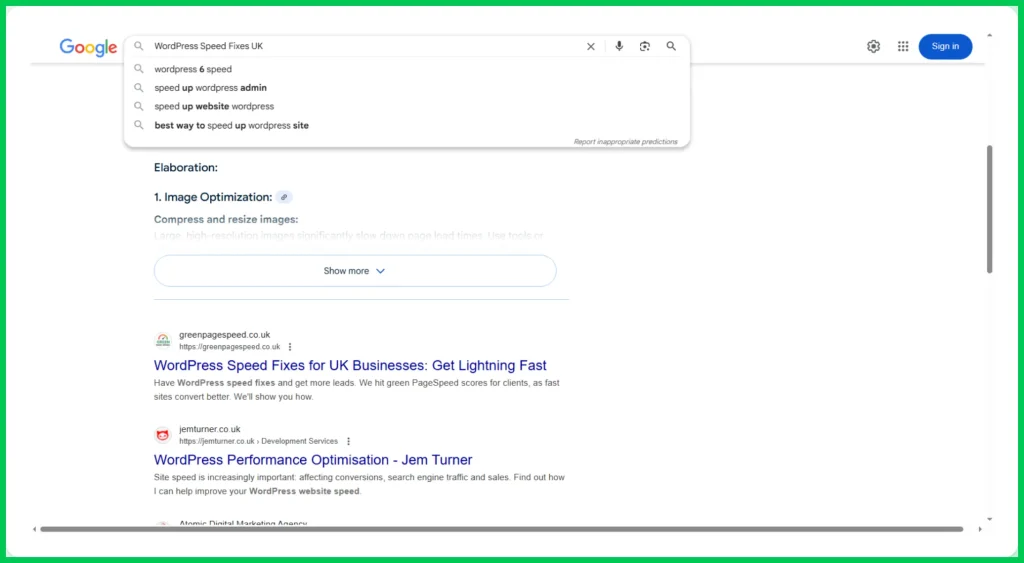Click the scroll up arrow
This screenshot has width=1024, height=563.
[x=989, y=36]
